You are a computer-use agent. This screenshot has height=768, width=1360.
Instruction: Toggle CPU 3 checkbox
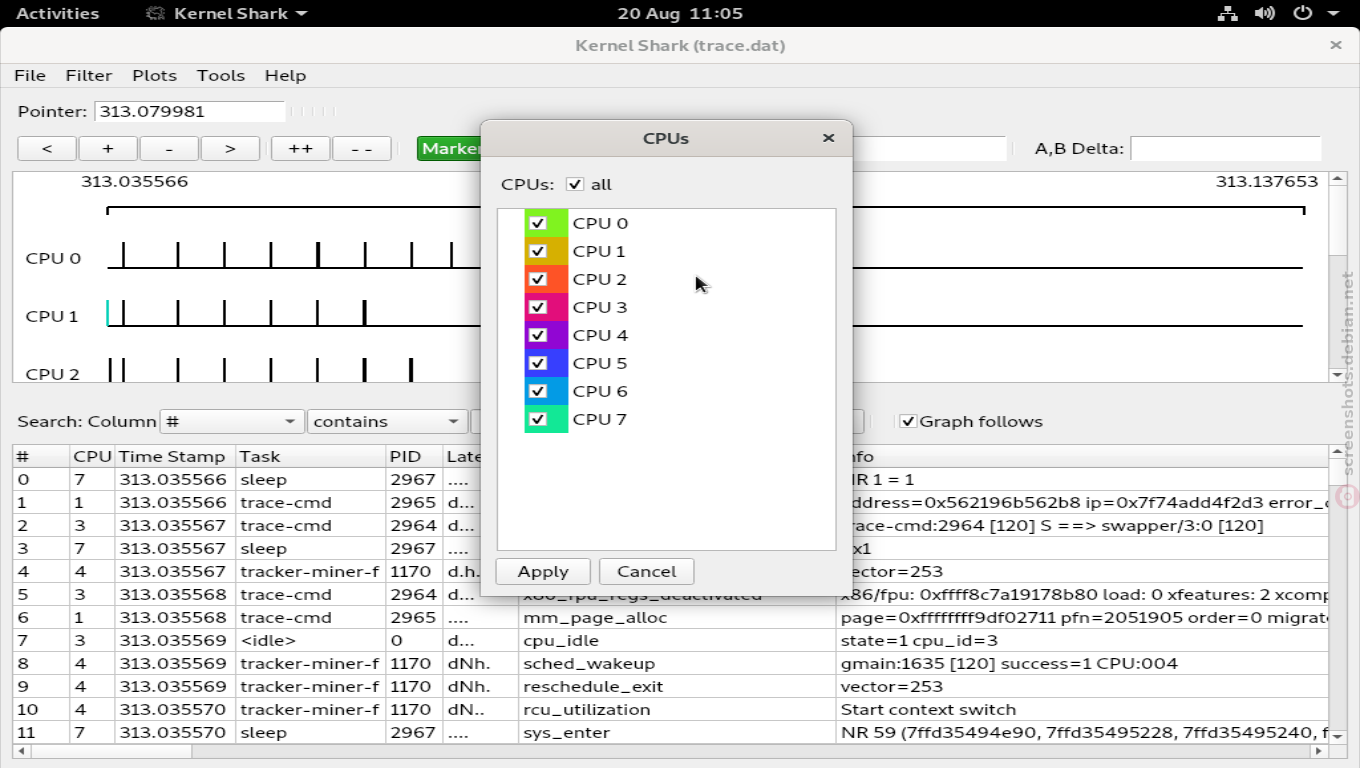point(538,307)
